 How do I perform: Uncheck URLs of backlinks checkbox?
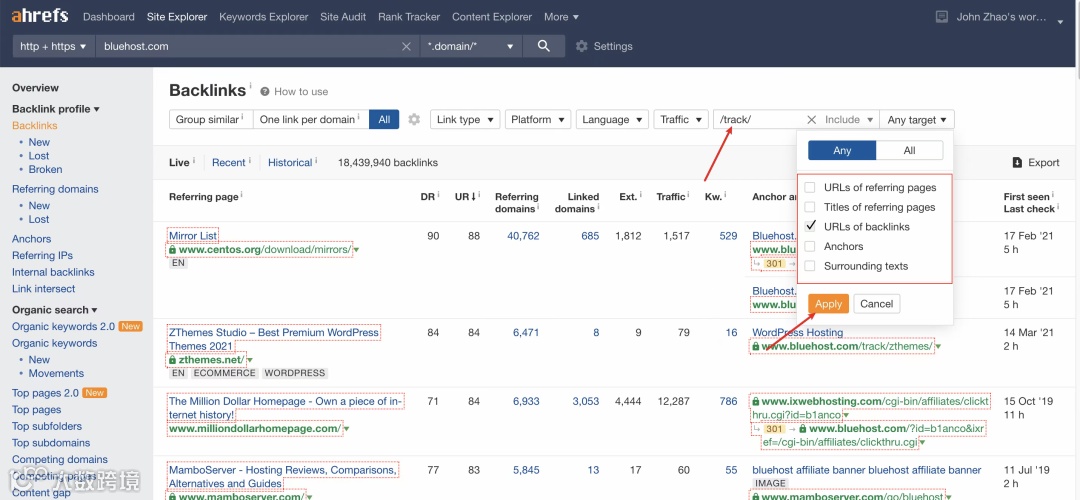[x=811, y=227]
